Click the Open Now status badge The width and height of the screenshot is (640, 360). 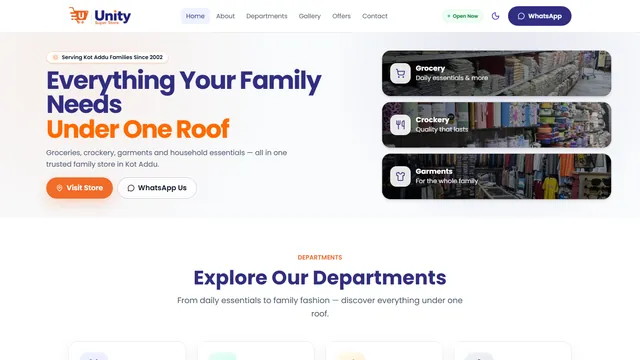click(x=462, y=16)
